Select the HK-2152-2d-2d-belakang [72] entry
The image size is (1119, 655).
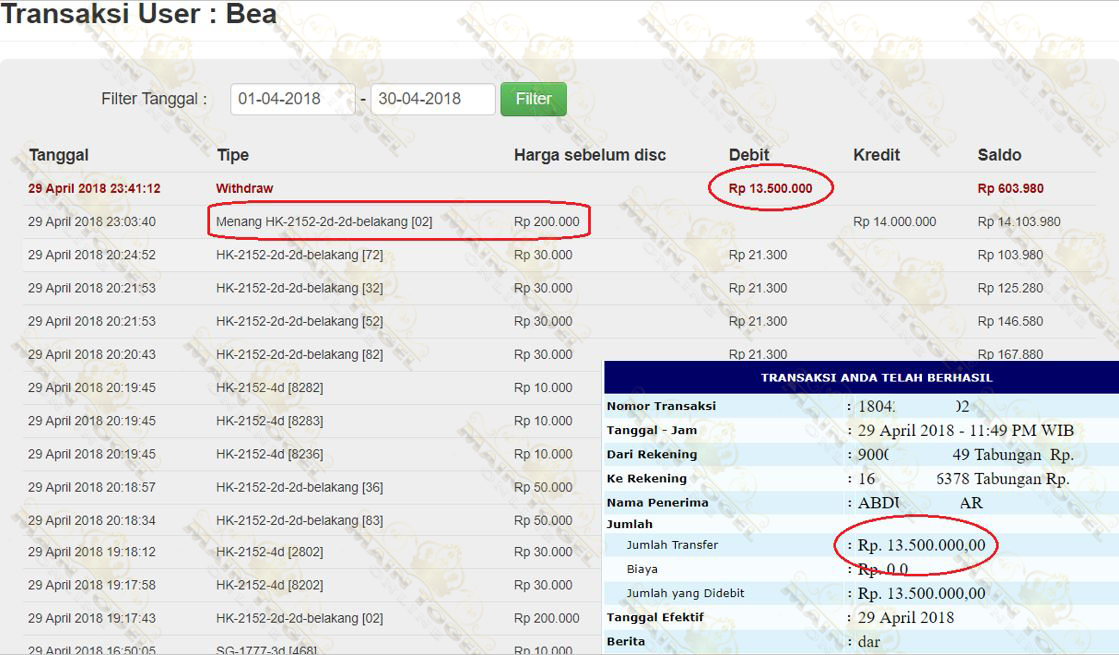(x=299, y=255)
